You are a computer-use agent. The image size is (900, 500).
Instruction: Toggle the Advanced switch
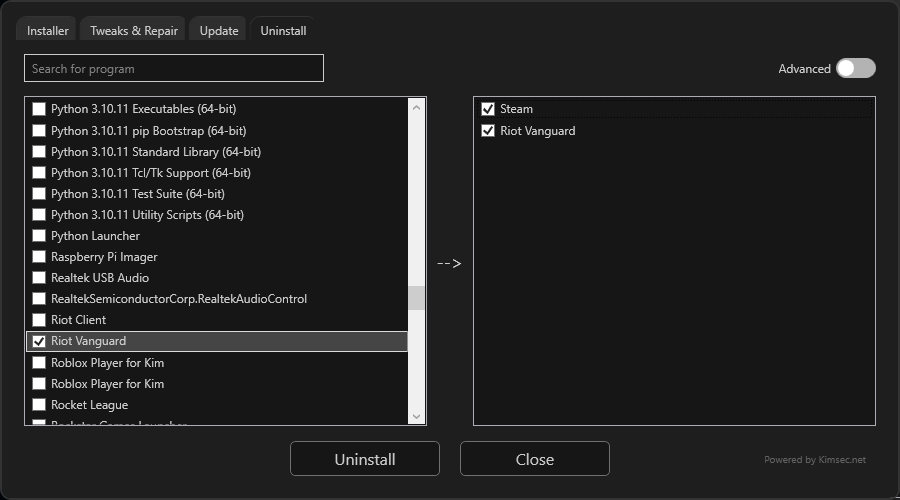[x=855, y=68]
